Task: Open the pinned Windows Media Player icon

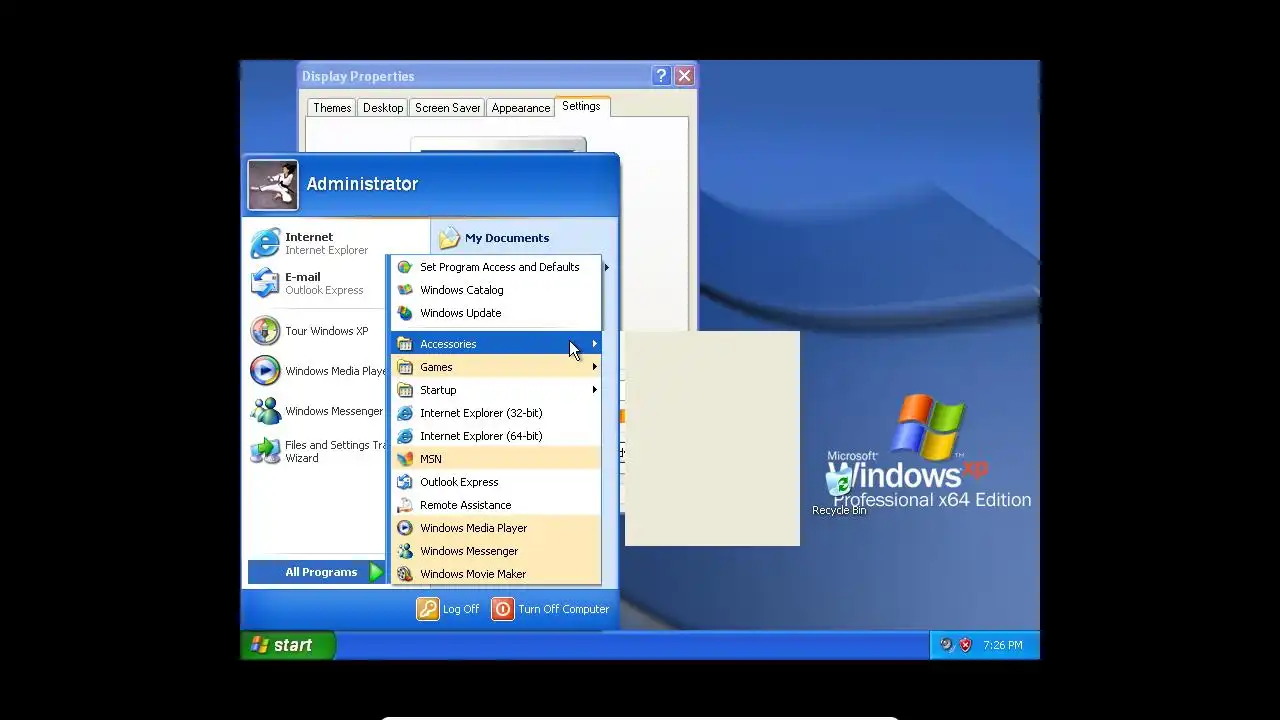Action: click(x=265, y=371)
